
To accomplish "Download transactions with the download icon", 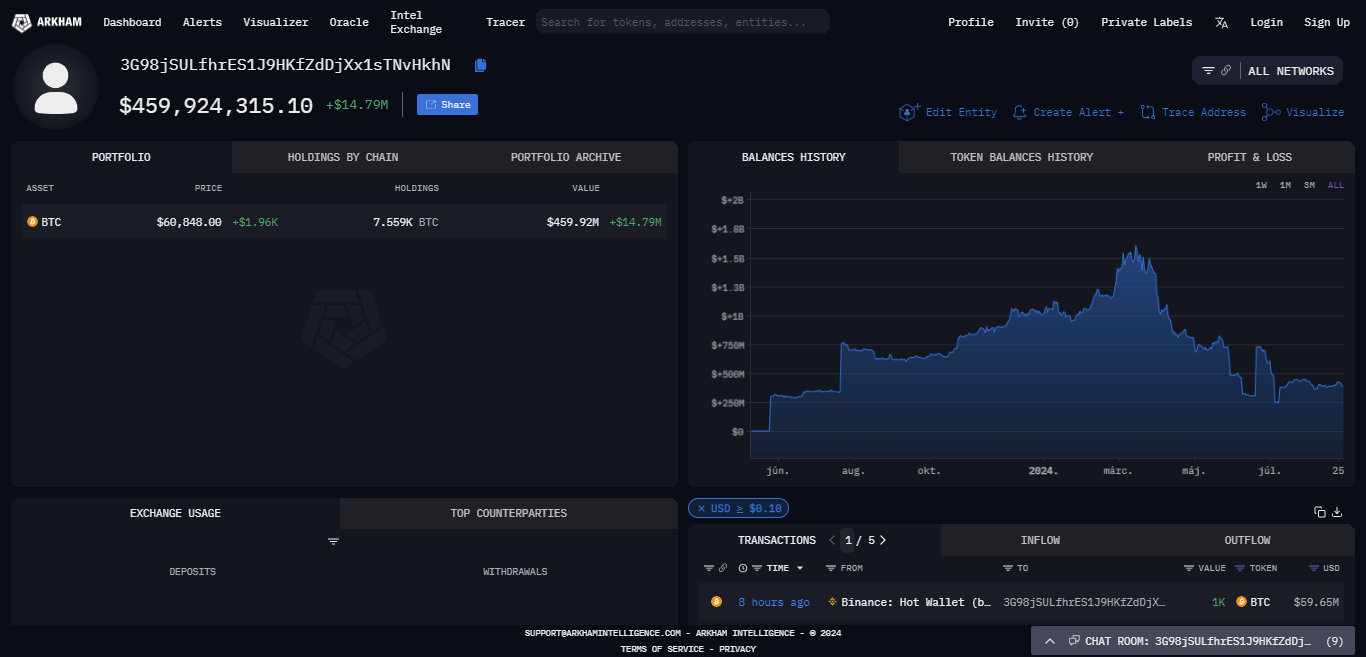I will (1337, 512).
